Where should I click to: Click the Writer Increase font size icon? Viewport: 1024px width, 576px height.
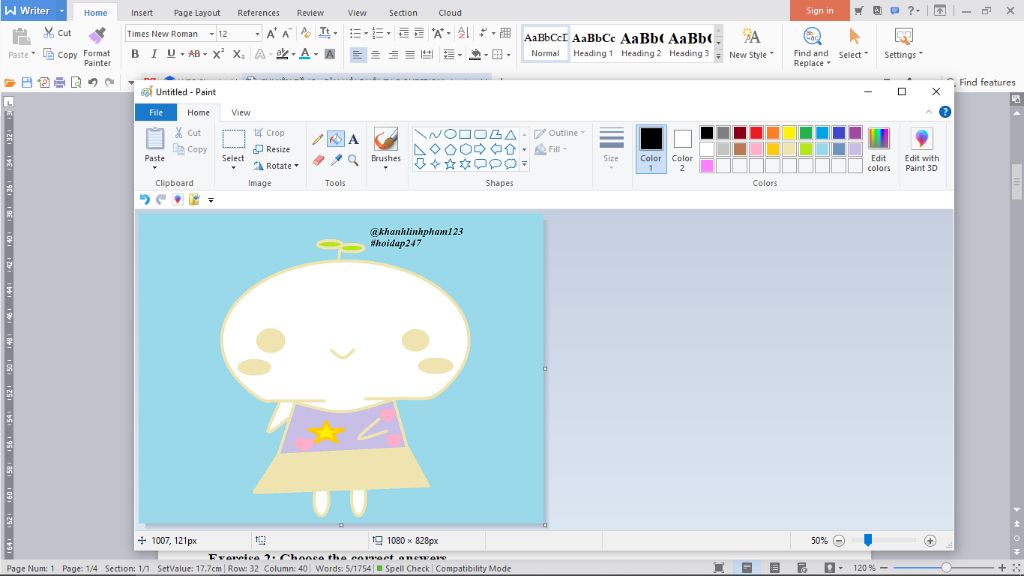[x=272, y=33]
